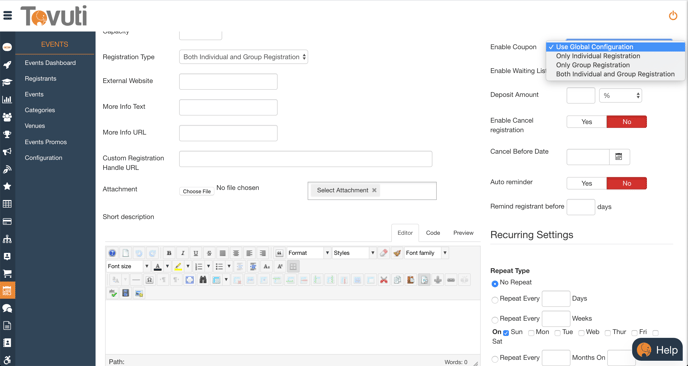Click the Bold editor button
Screen dimensions: 688x366
point(169,253)
